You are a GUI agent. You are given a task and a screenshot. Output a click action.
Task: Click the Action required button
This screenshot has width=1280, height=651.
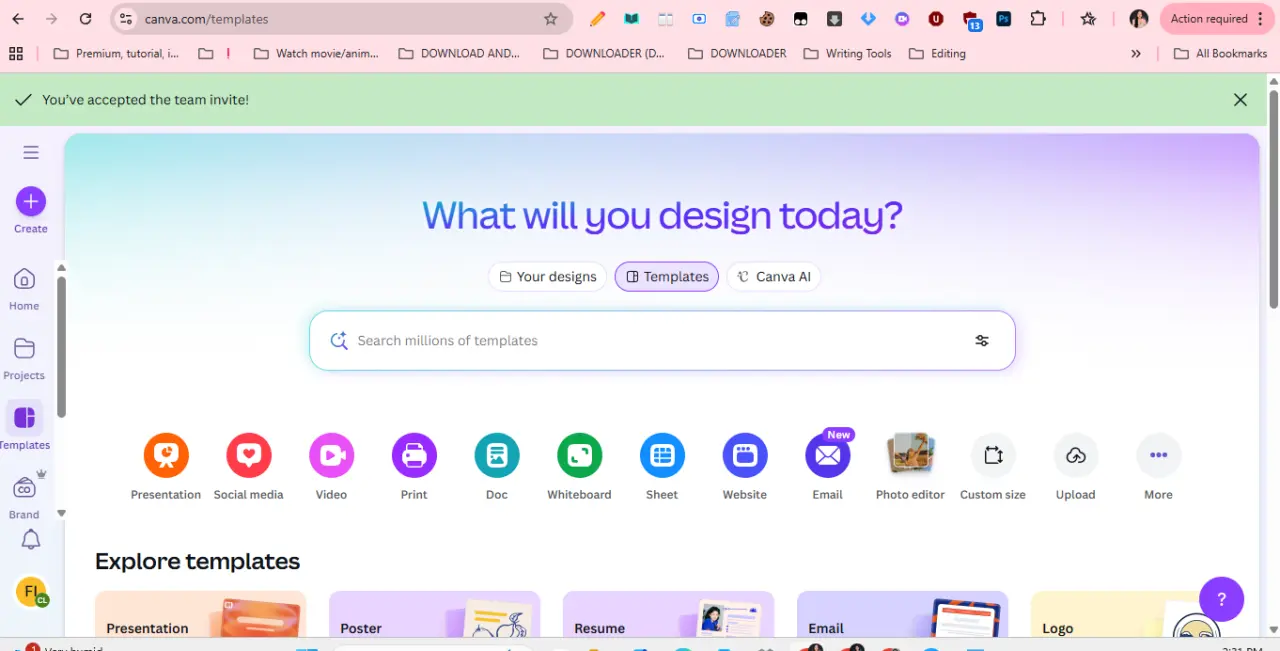coord(1215,19)
